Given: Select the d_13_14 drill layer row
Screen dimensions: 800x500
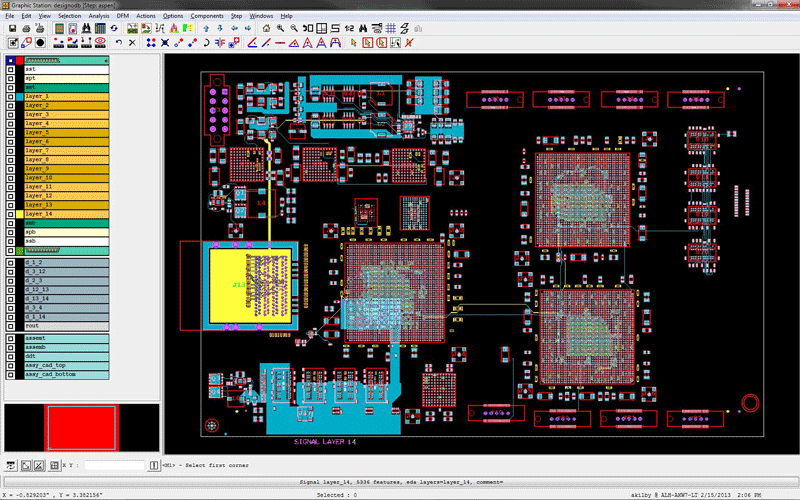Looking at the screenshot, I should tap(66, 299).
